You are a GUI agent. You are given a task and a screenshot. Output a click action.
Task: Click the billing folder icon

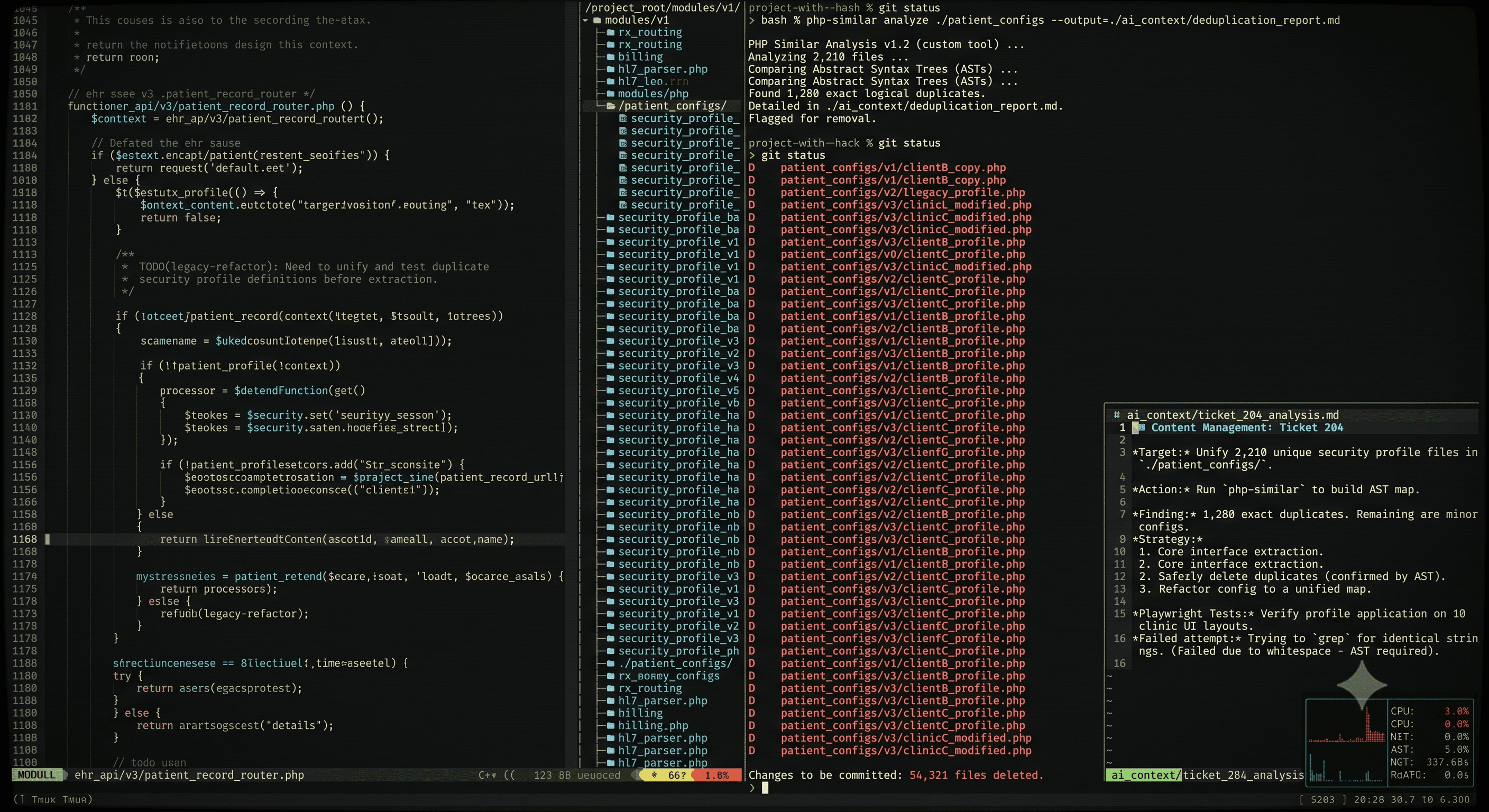coord(610,57)
